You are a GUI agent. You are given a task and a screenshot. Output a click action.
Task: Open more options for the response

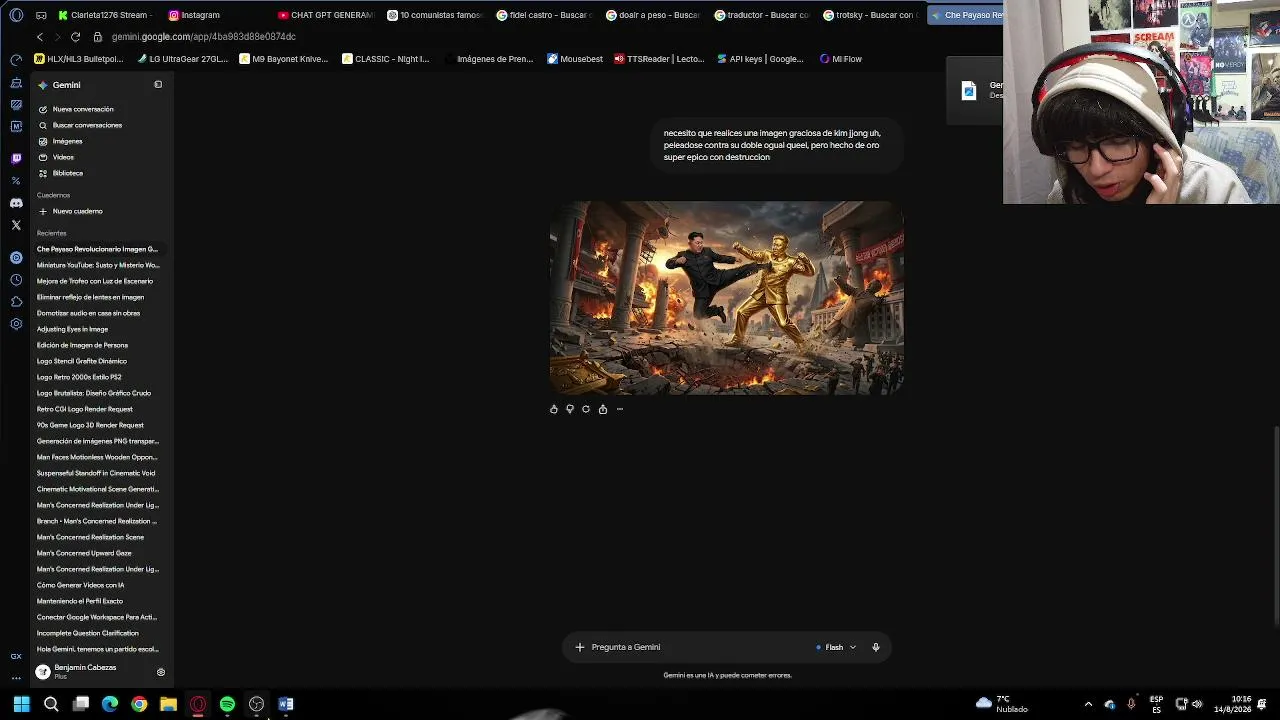(x=620, y=409)
